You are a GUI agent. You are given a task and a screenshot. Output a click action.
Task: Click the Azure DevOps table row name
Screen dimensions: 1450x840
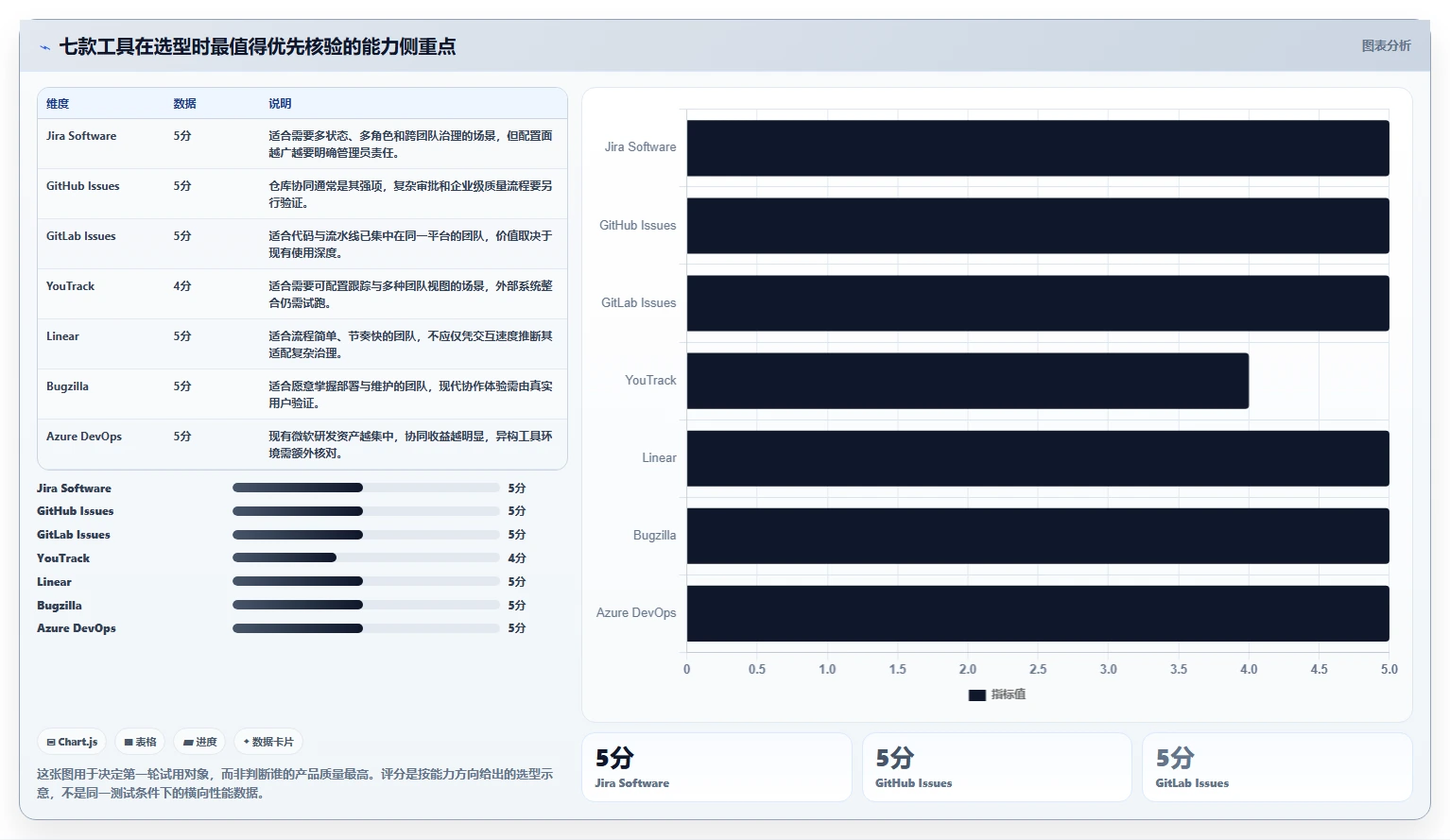coord(84,437)
